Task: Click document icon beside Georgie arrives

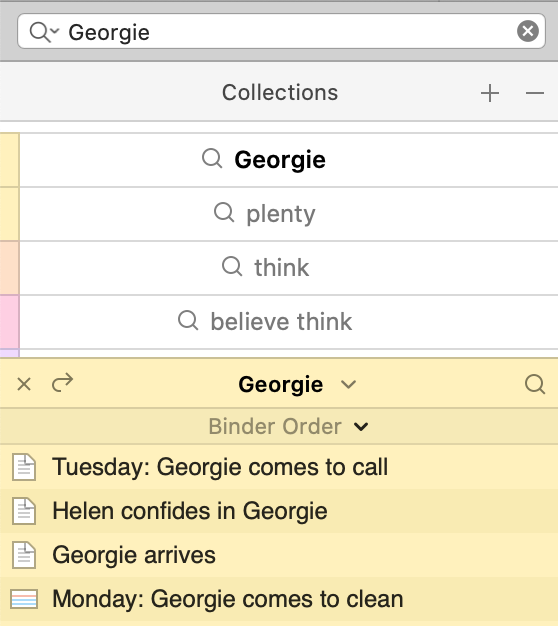Action: [x=24, y=555]
